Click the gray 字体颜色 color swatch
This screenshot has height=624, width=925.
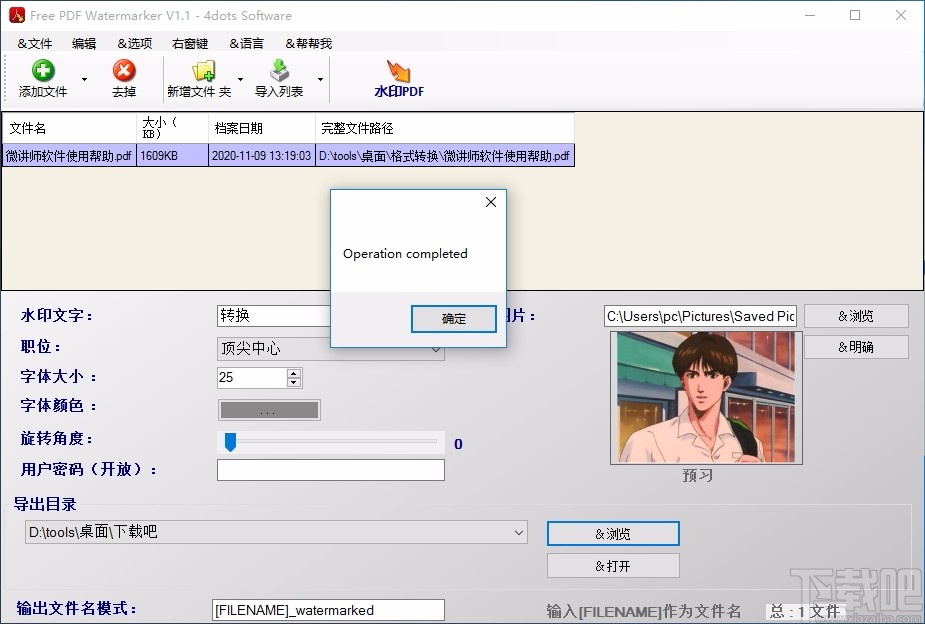269,410
